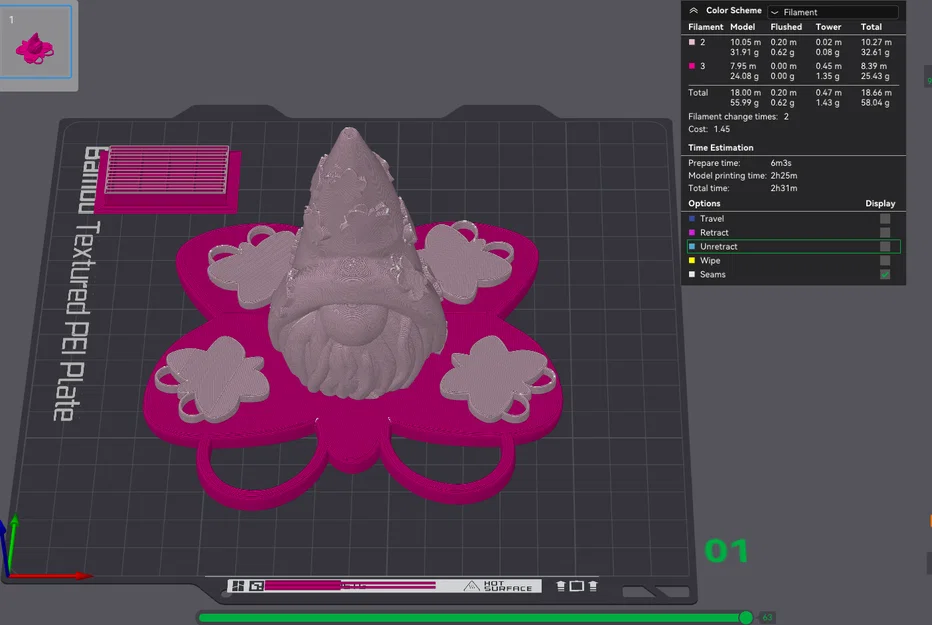Toggle the Travel display checkbox
The image size is (932, 625).
[x=885, y=219]
